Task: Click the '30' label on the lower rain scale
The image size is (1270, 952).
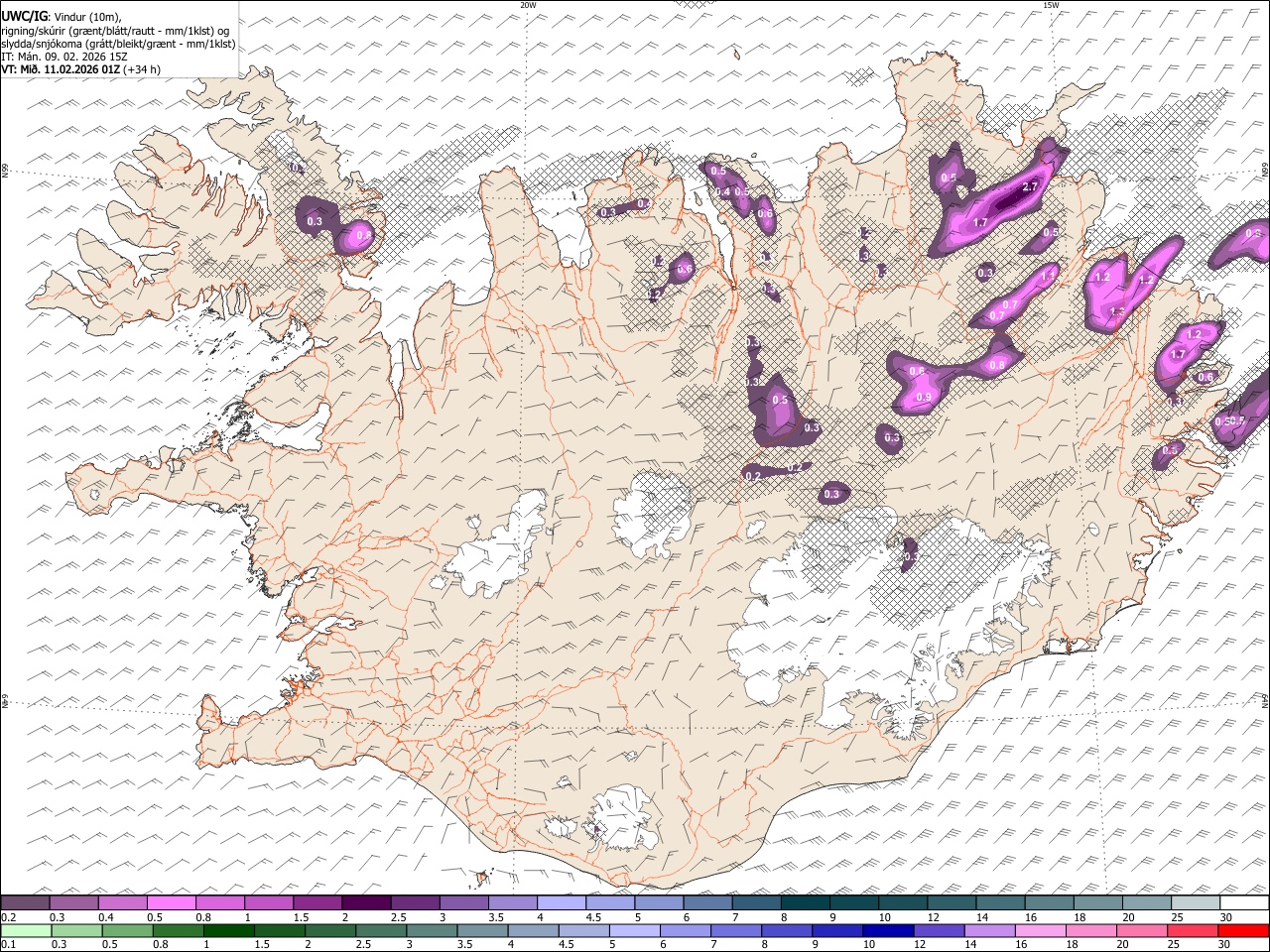Action: coord(1223,944)
